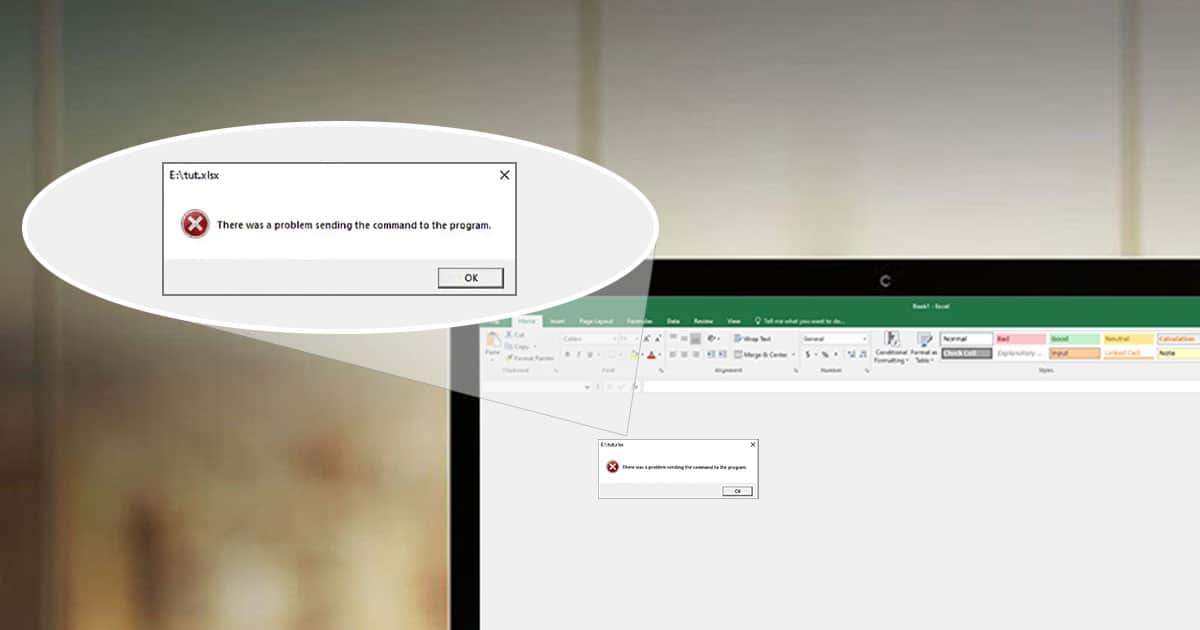This screenshot has height=630, width=1200.
Task: Click the Tell me what you want to do box
Action: click(800, 321)
